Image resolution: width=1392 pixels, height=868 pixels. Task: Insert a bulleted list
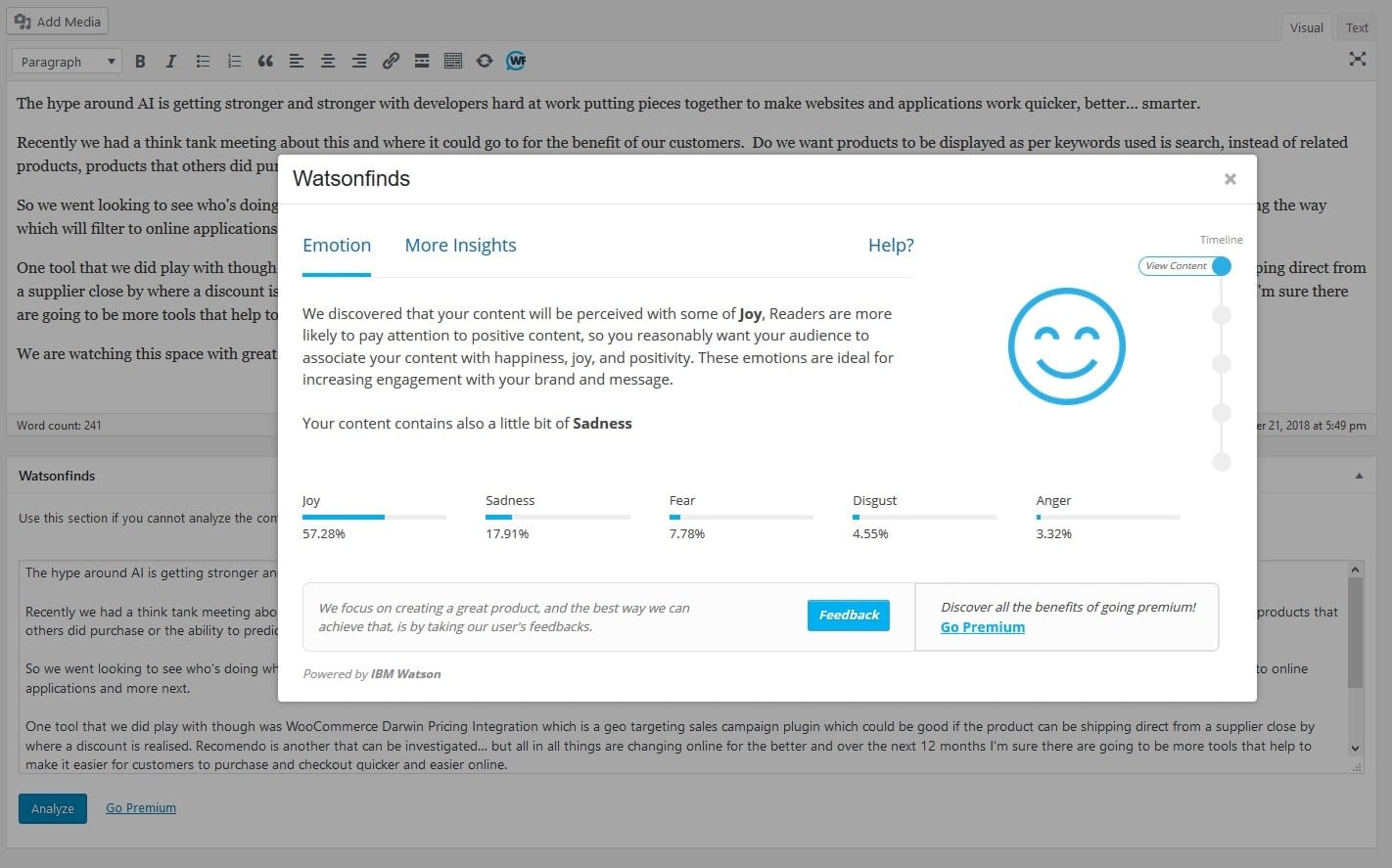click(203, 62)
